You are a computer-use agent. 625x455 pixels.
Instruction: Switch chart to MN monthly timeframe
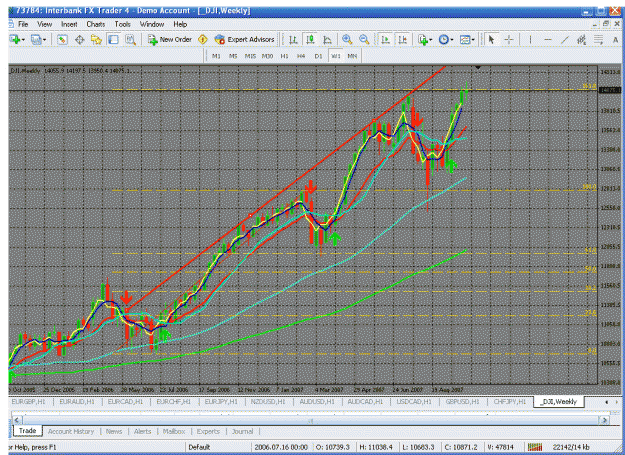click(x=352, y=56)
